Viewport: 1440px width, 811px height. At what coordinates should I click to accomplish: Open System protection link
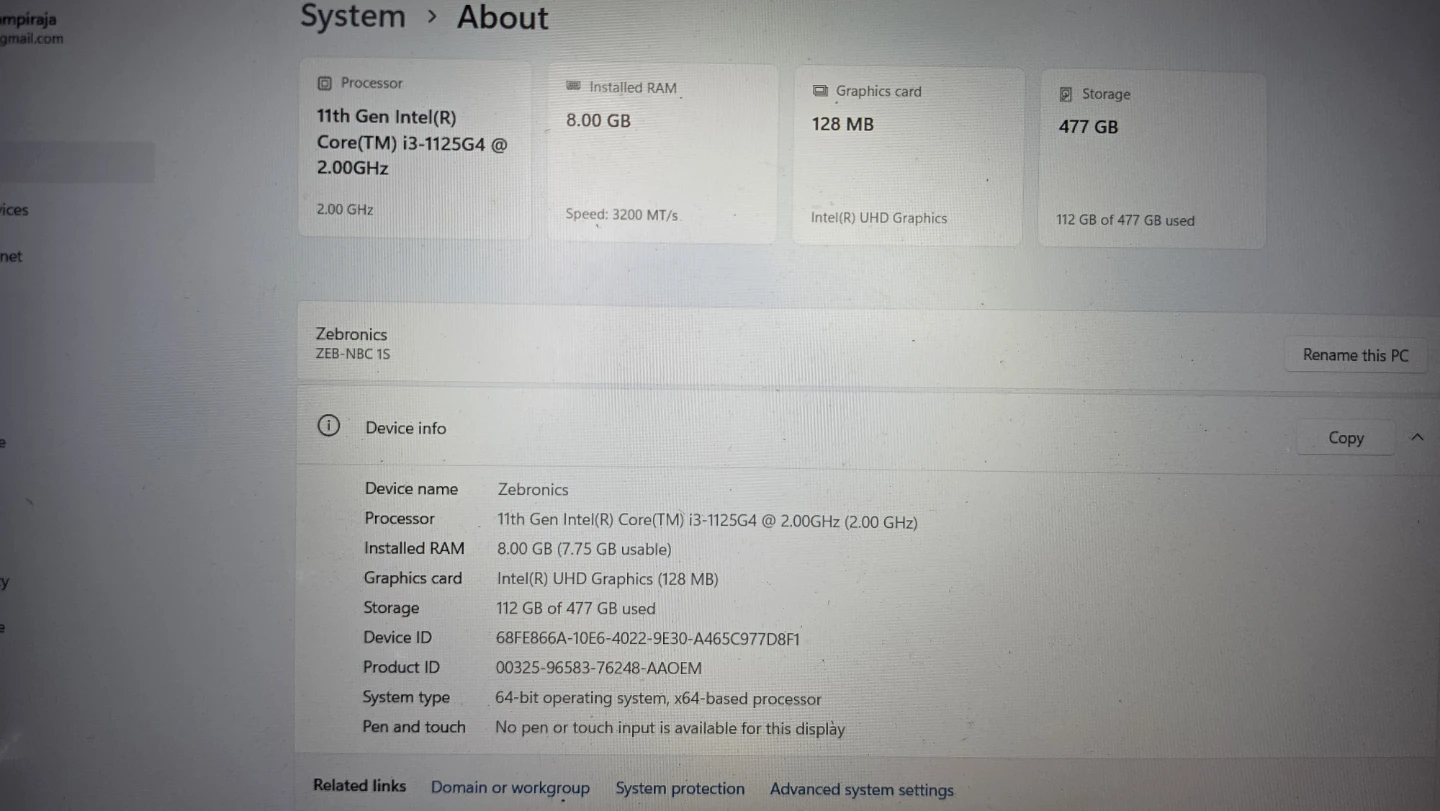pyautogui.click(x=680, y=789)
